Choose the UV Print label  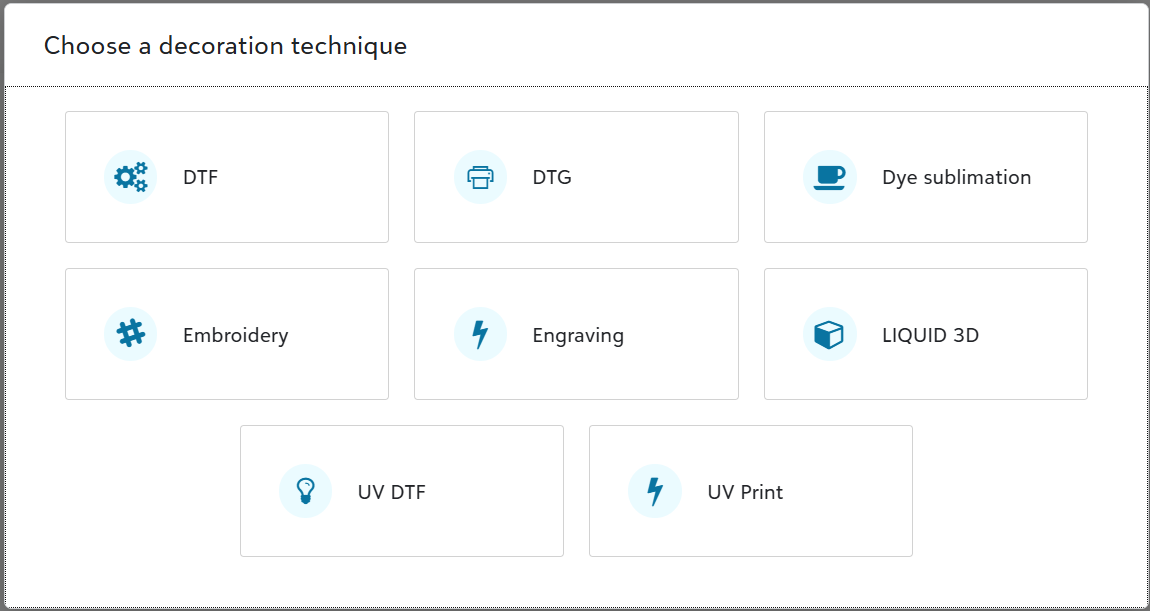click(745, 492)
